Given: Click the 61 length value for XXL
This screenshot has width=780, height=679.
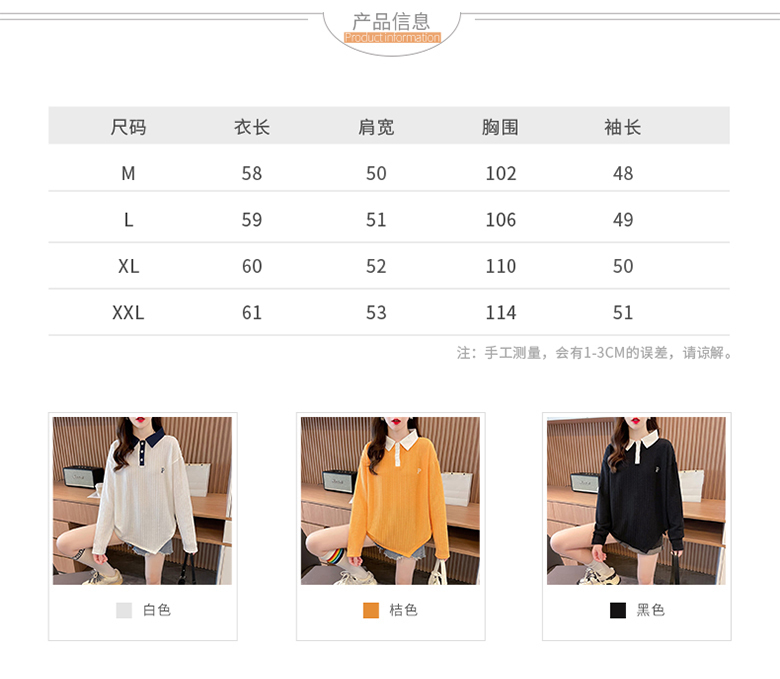Looking at the screenshot, I should (252, 313).
